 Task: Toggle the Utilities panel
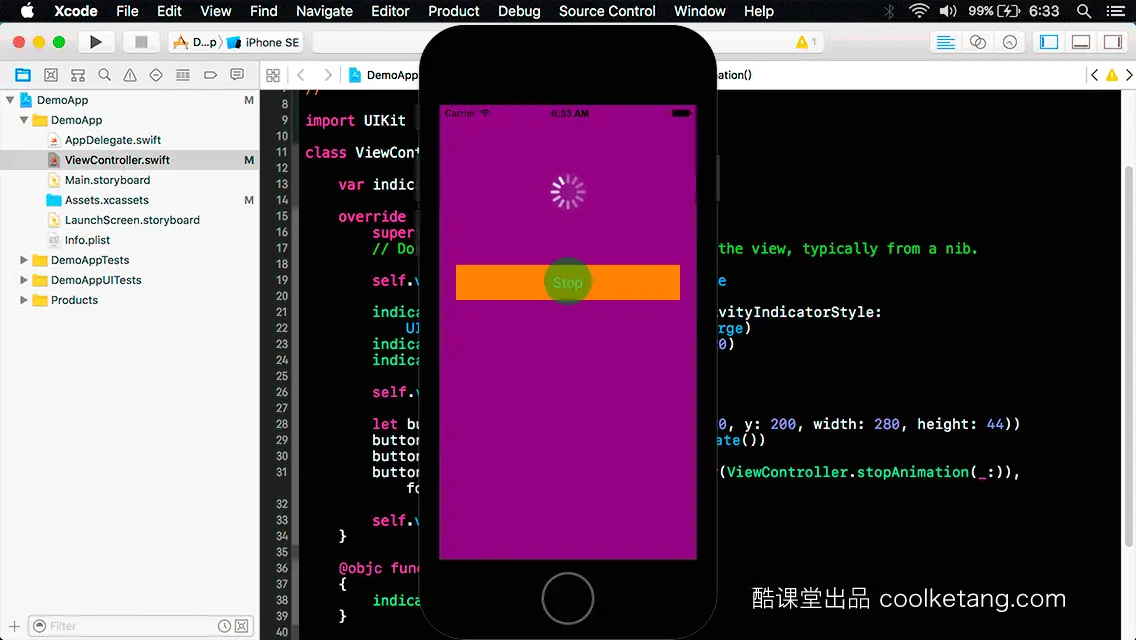tap(1113, 42)
